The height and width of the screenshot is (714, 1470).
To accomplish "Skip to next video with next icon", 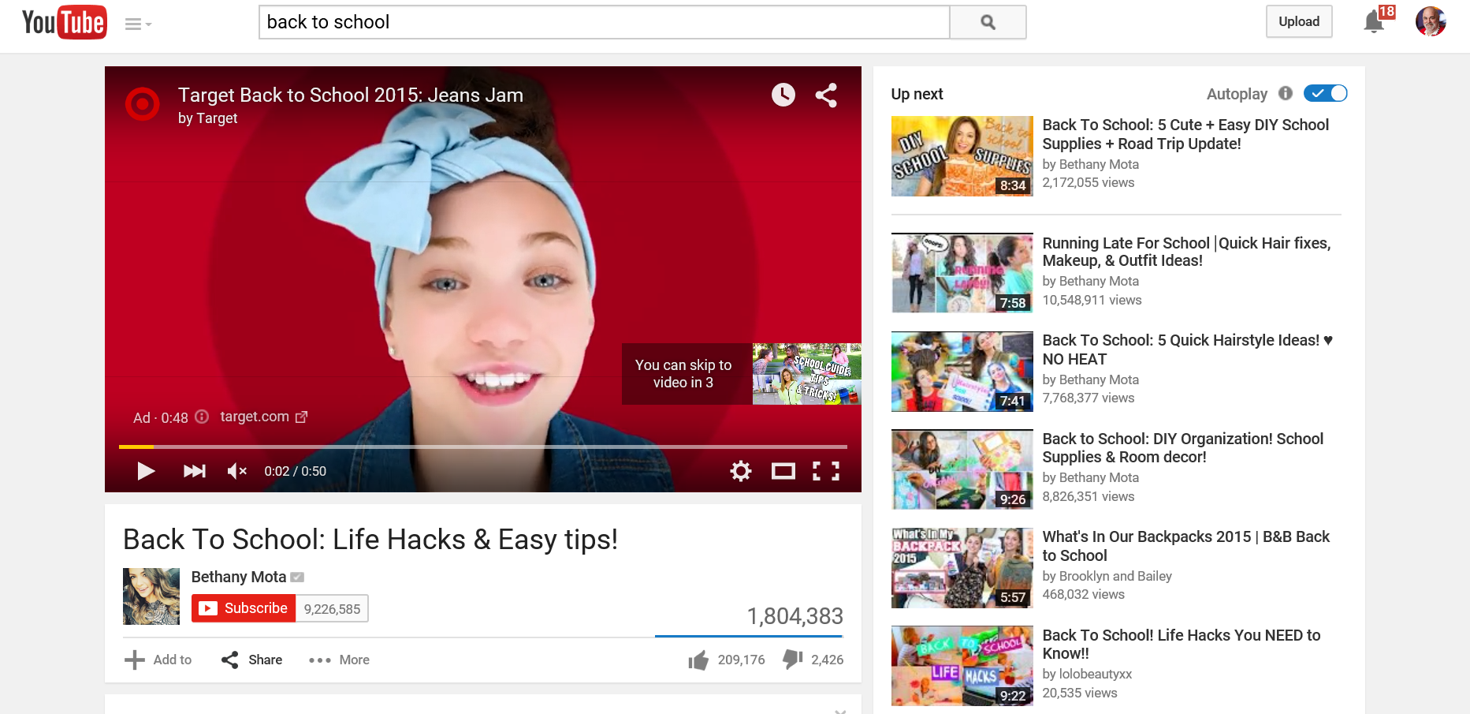I will point(194,471).
